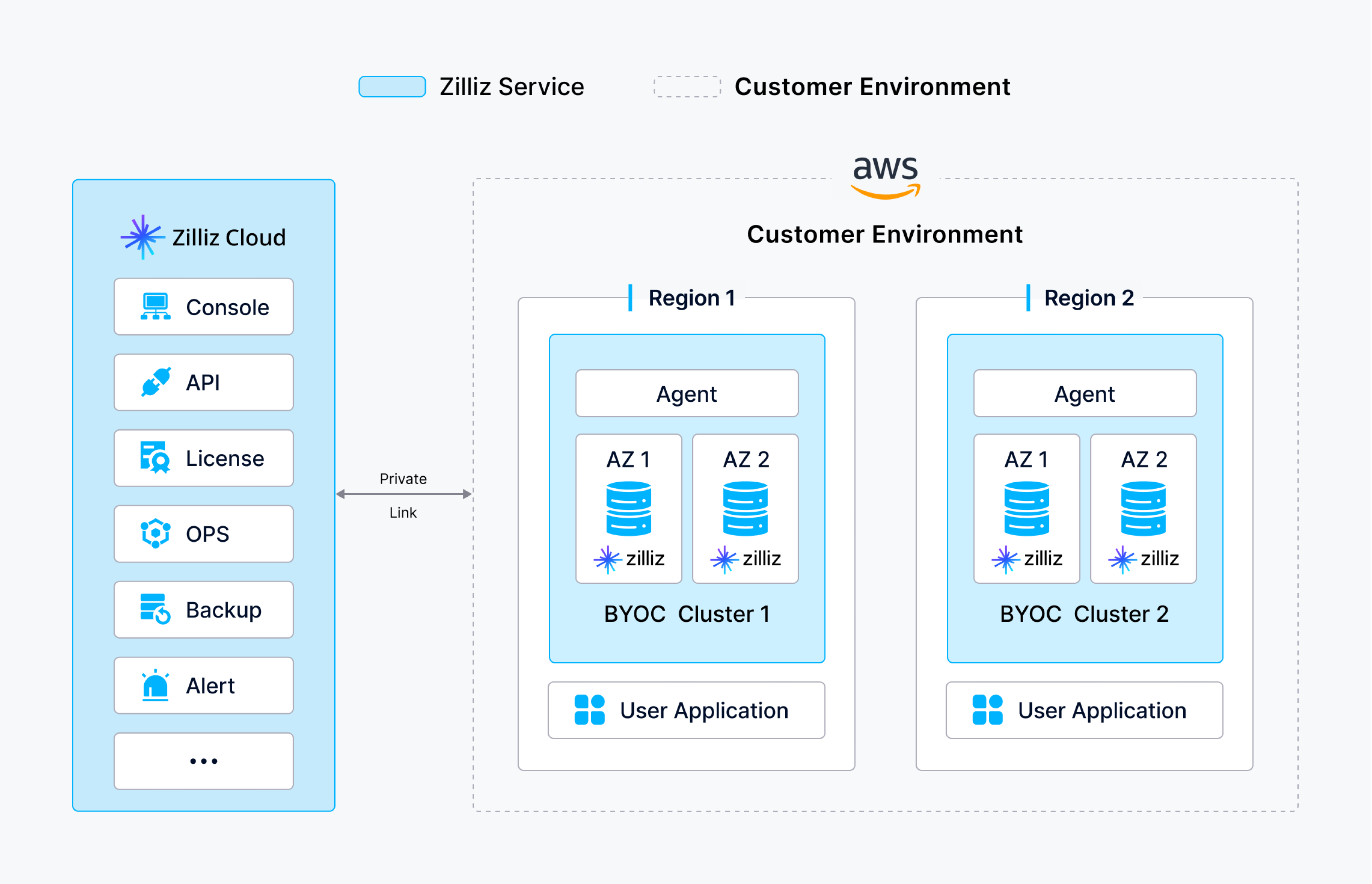Click the 'Customer Environment' legend text
1372x884 pixels.
coord(873,87)
